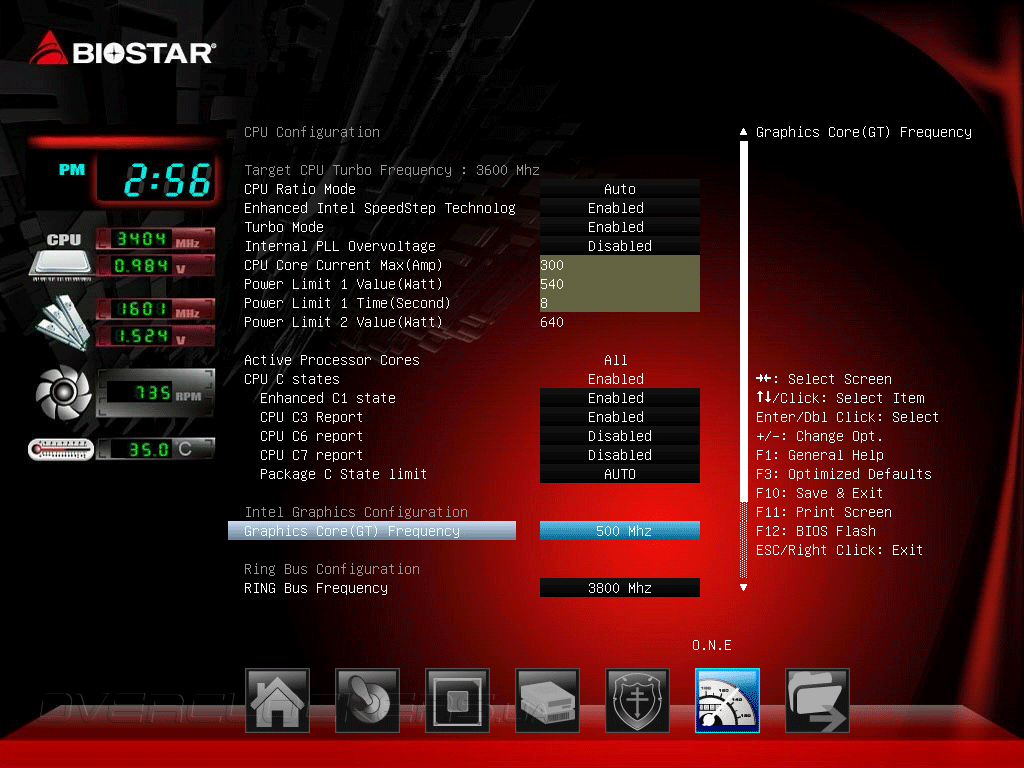
Task: Select Power Limit 1 Time(Second) label
Action: (347, 302)
